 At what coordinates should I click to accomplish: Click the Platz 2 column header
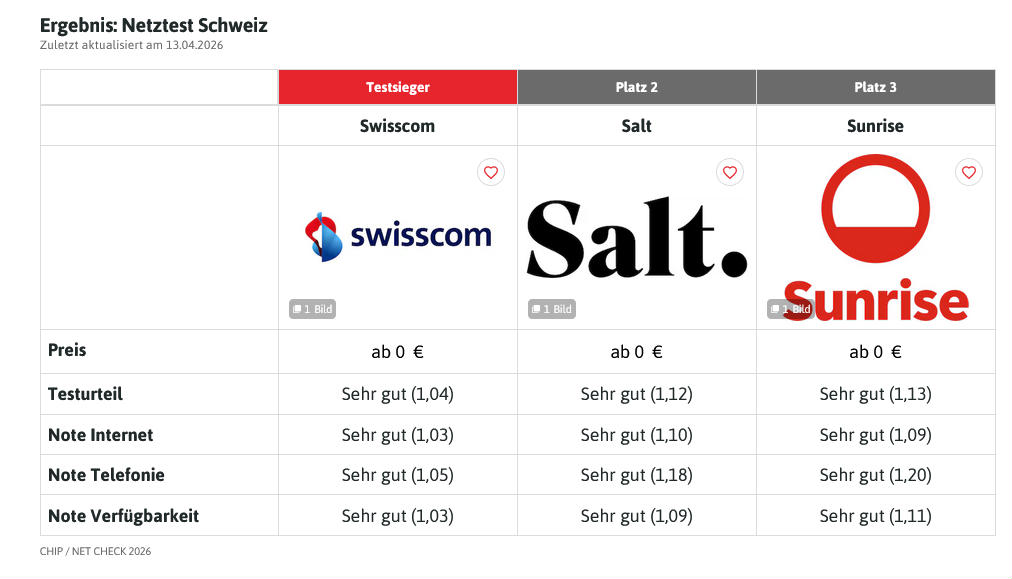tap(637, 87)
